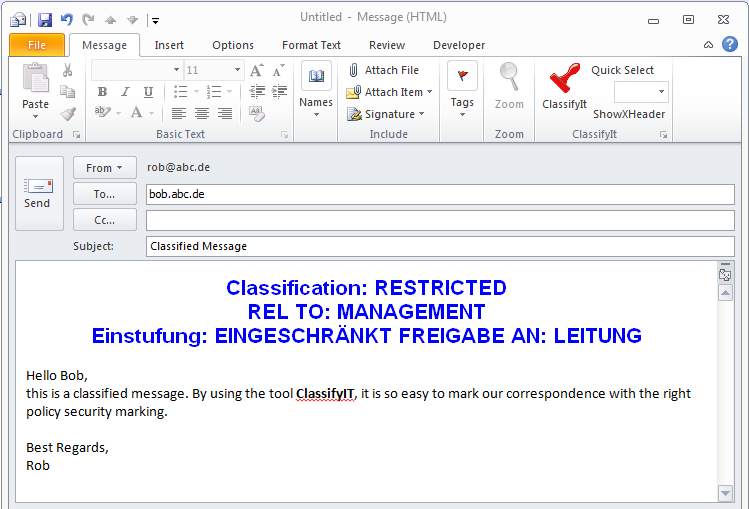Click the Clear Formatting eraser icon

point(257,114)
